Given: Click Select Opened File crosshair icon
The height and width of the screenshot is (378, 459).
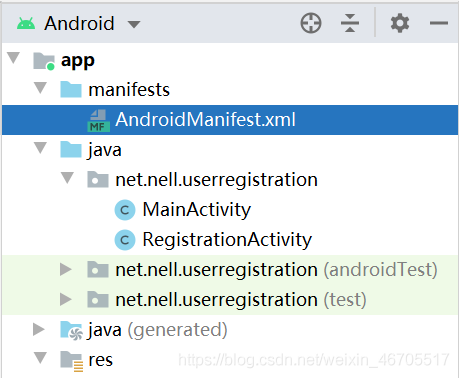Looking at the screenshot, I should click(x=311, y=23).
